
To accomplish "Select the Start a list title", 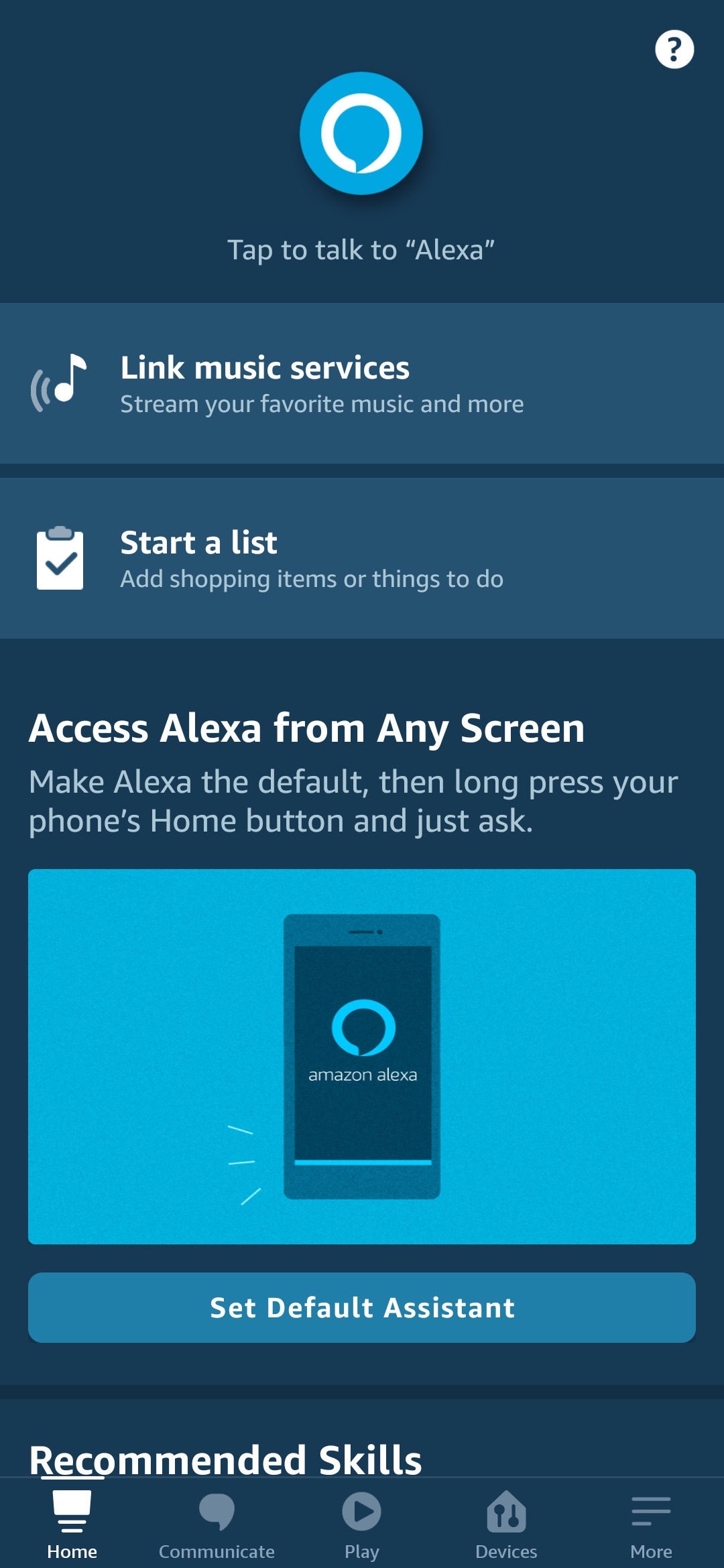I will [198, 543].
